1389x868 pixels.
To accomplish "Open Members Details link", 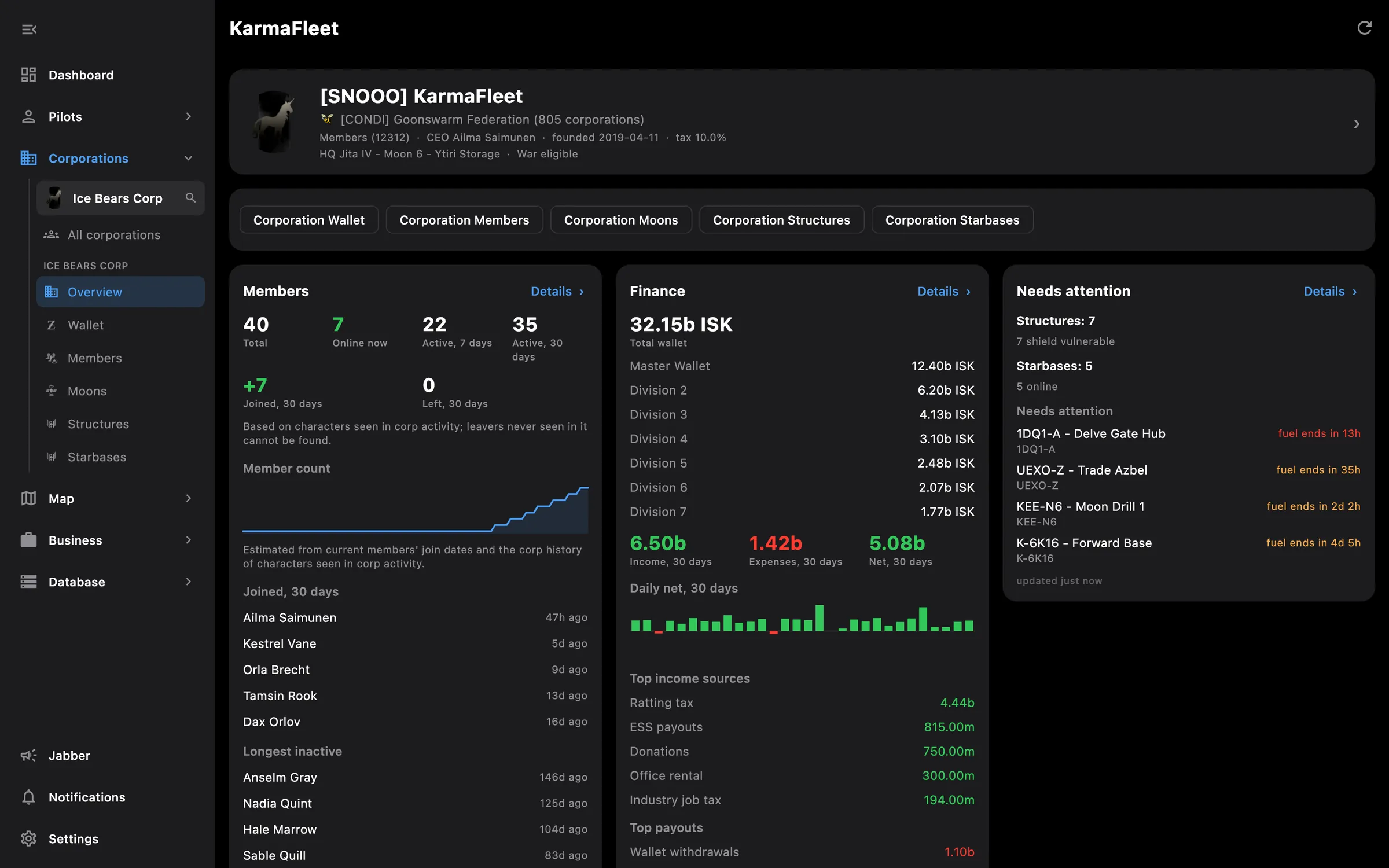I will tap(558, 291).
